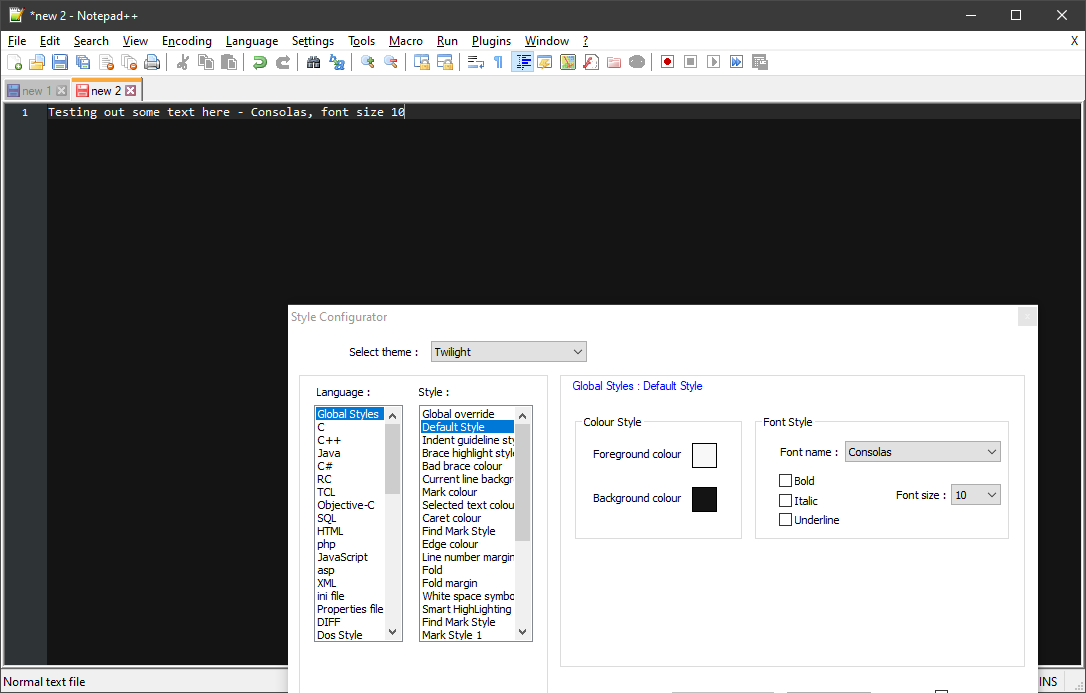The image size is (1086, 693).
Task: Click the Save All toolbar icon
Action: (83, 62)
